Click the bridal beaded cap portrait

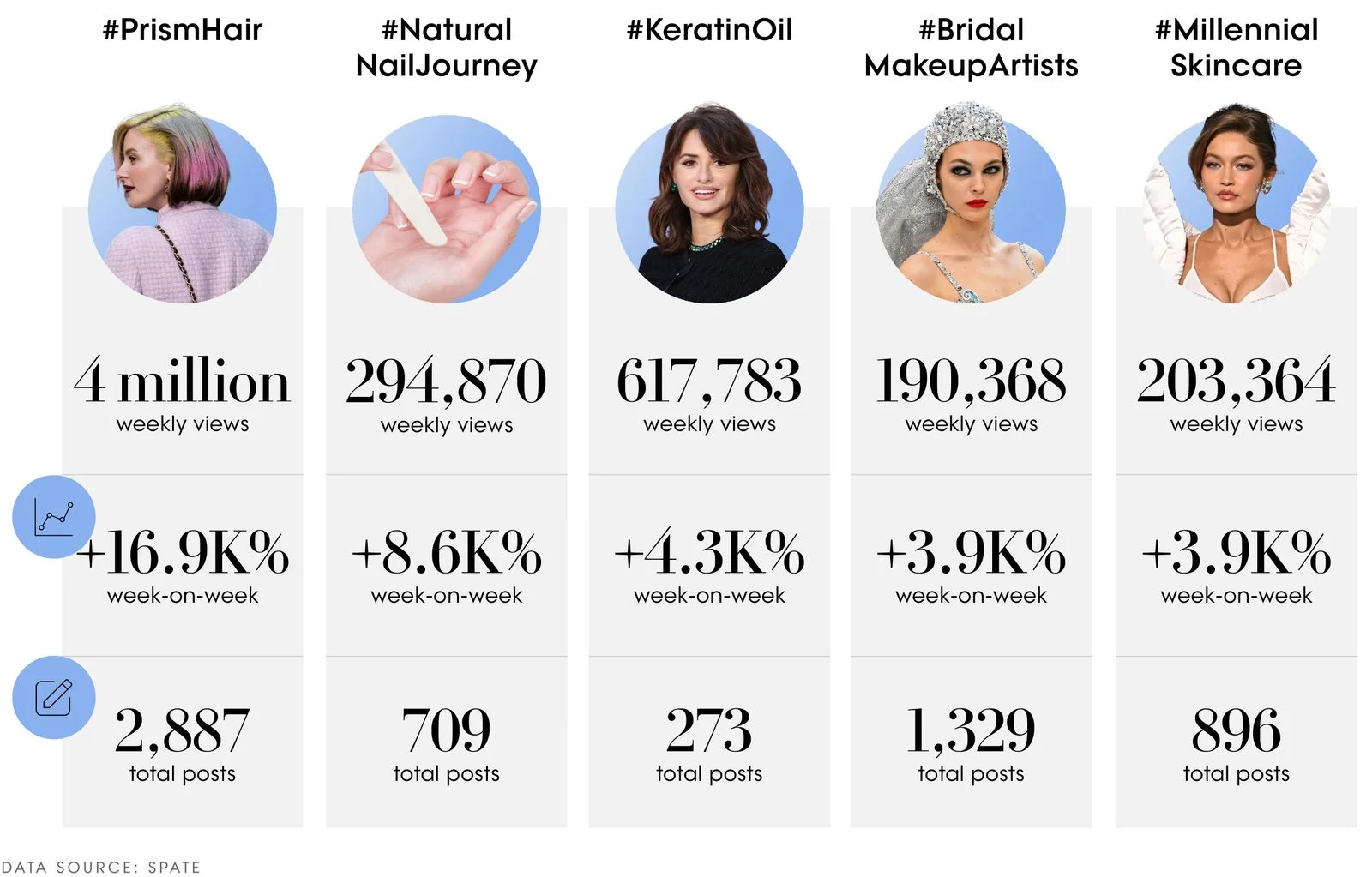[971, 202]
